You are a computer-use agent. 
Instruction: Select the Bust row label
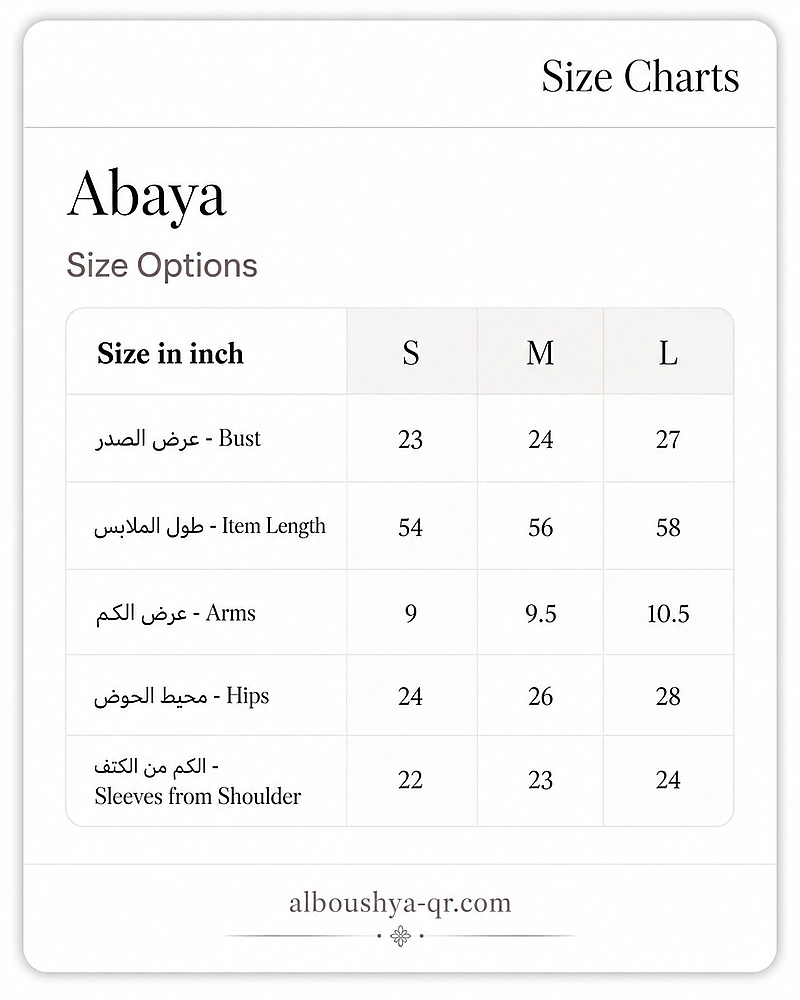(178, 439)
